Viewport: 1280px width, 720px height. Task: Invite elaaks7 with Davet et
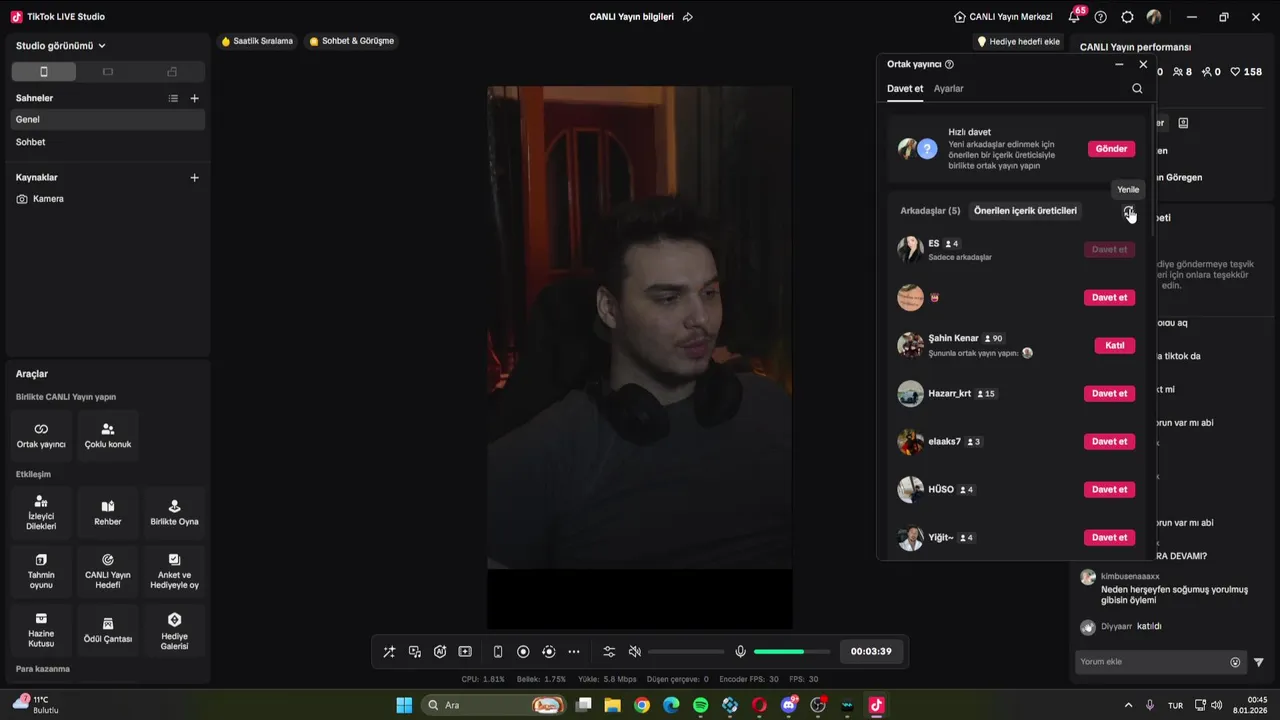pos(1109,441)
